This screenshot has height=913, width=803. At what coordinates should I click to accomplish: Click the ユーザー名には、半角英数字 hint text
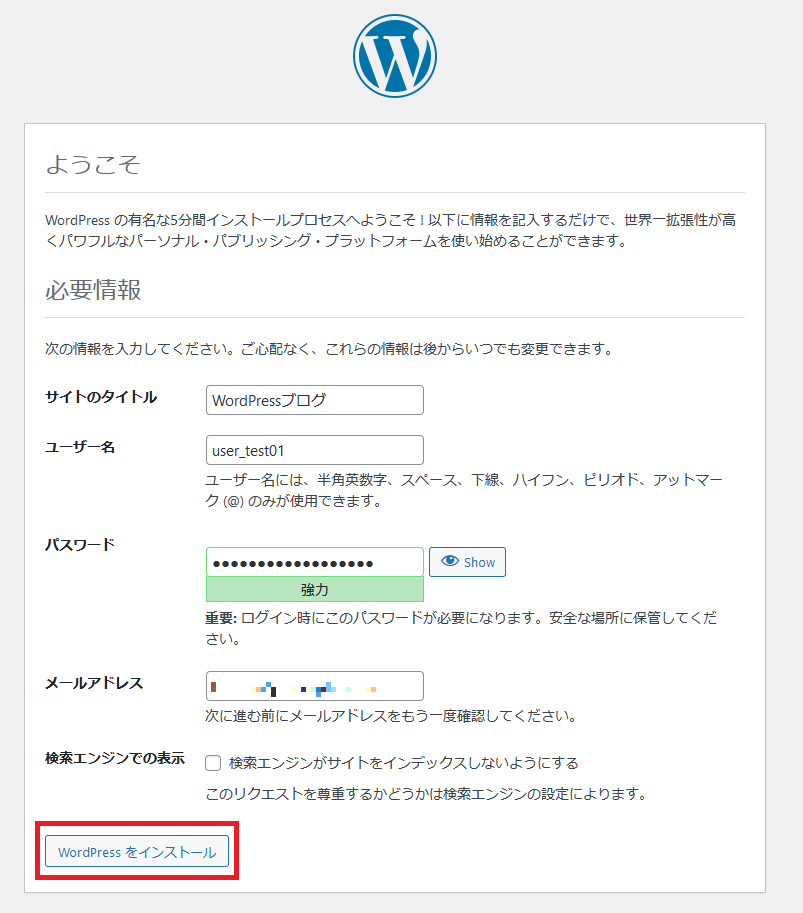click(x=464, y=490)
